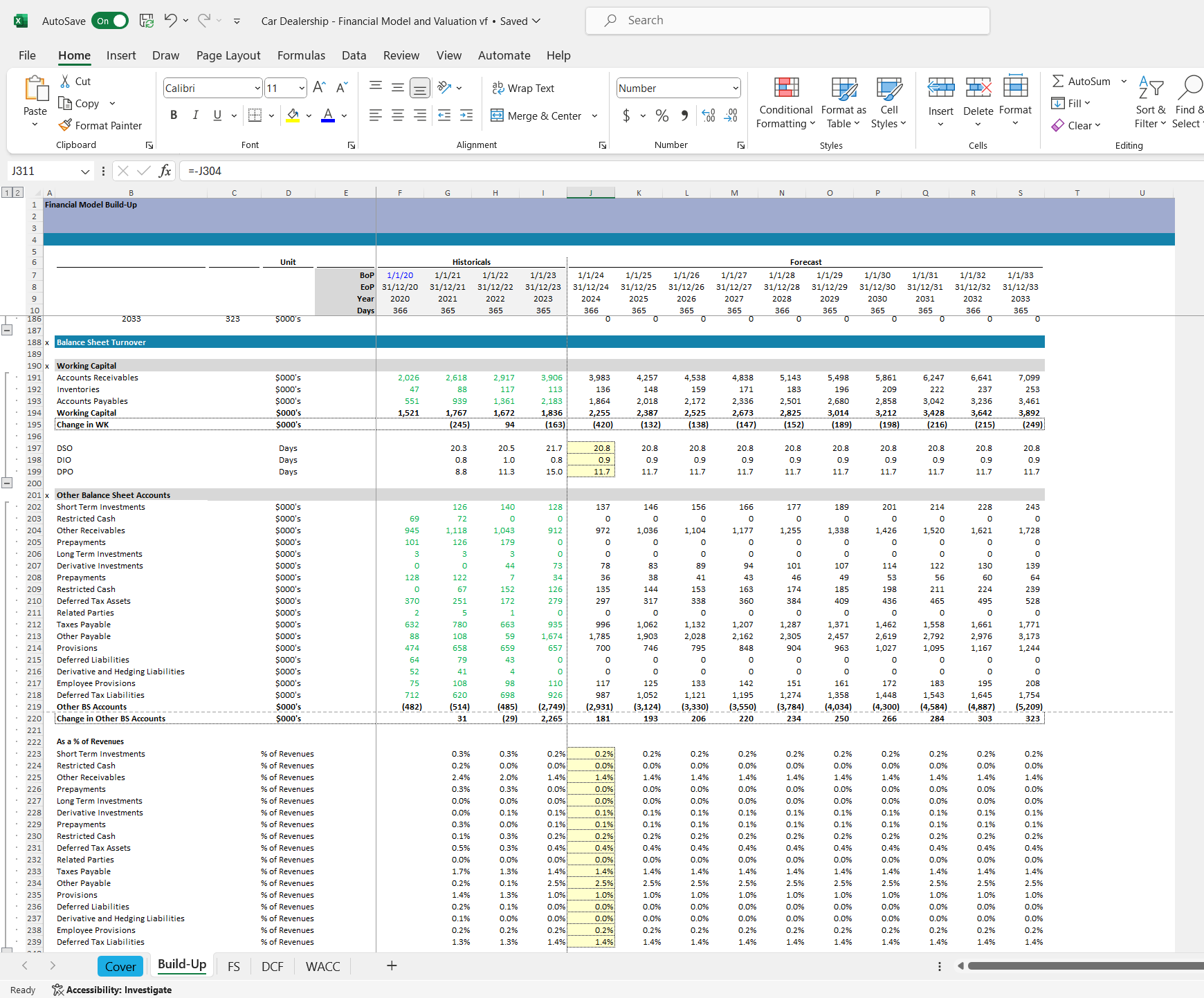
Task: Click the Accessibility: Investigate status button
Action: pyautogui.click(x=112, y=990)
